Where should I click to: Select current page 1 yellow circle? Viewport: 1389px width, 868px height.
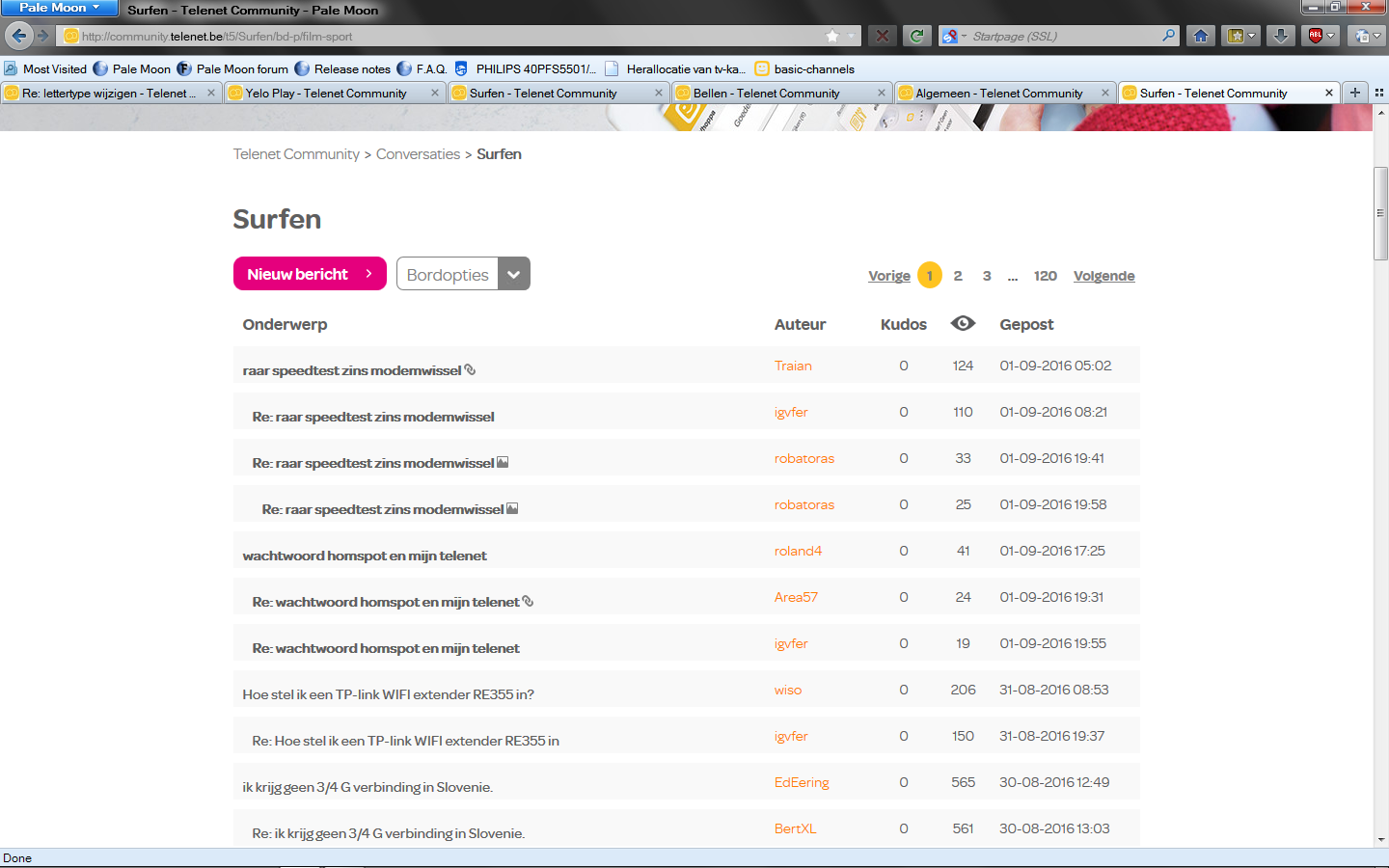click(x=930, y=276)
